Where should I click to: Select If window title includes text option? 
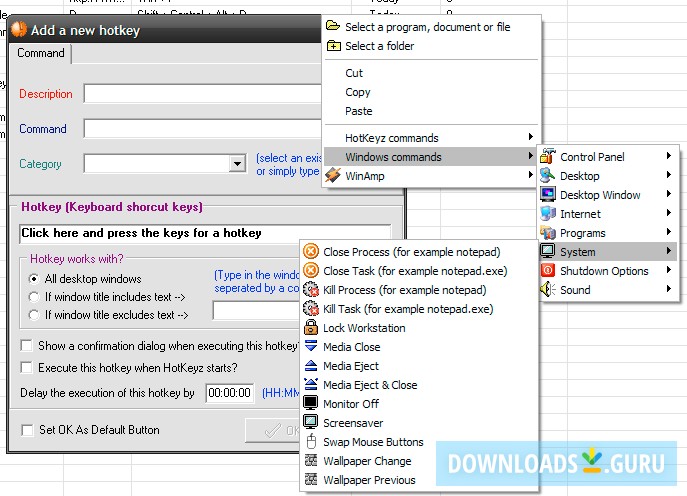click(34, 297)
